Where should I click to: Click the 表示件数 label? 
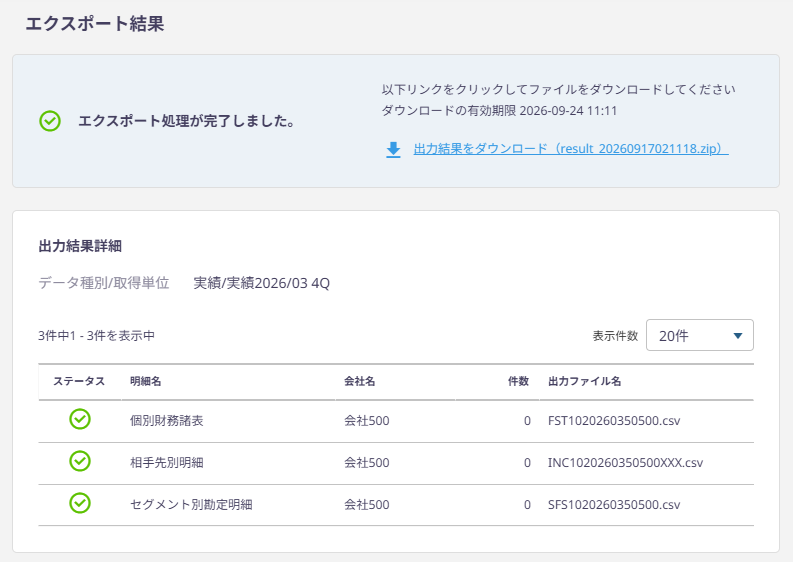(x=615, y=336)
